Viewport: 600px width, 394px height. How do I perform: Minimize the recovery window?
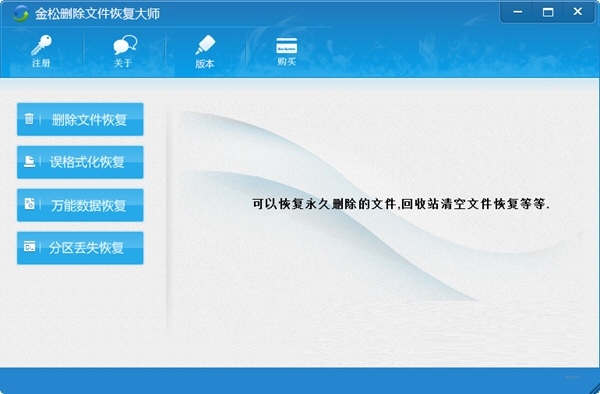click(x=517, y=12)
